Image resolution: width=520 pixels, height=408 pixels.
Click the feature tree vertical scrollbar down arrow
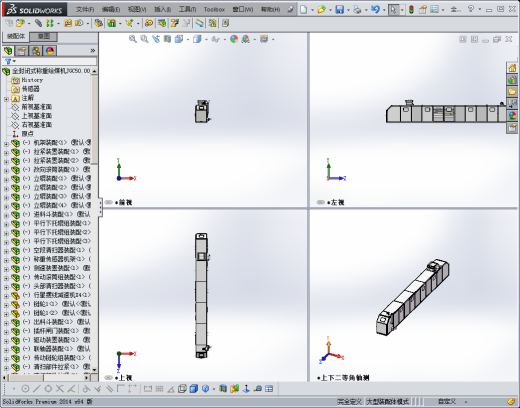coord(94,370)
